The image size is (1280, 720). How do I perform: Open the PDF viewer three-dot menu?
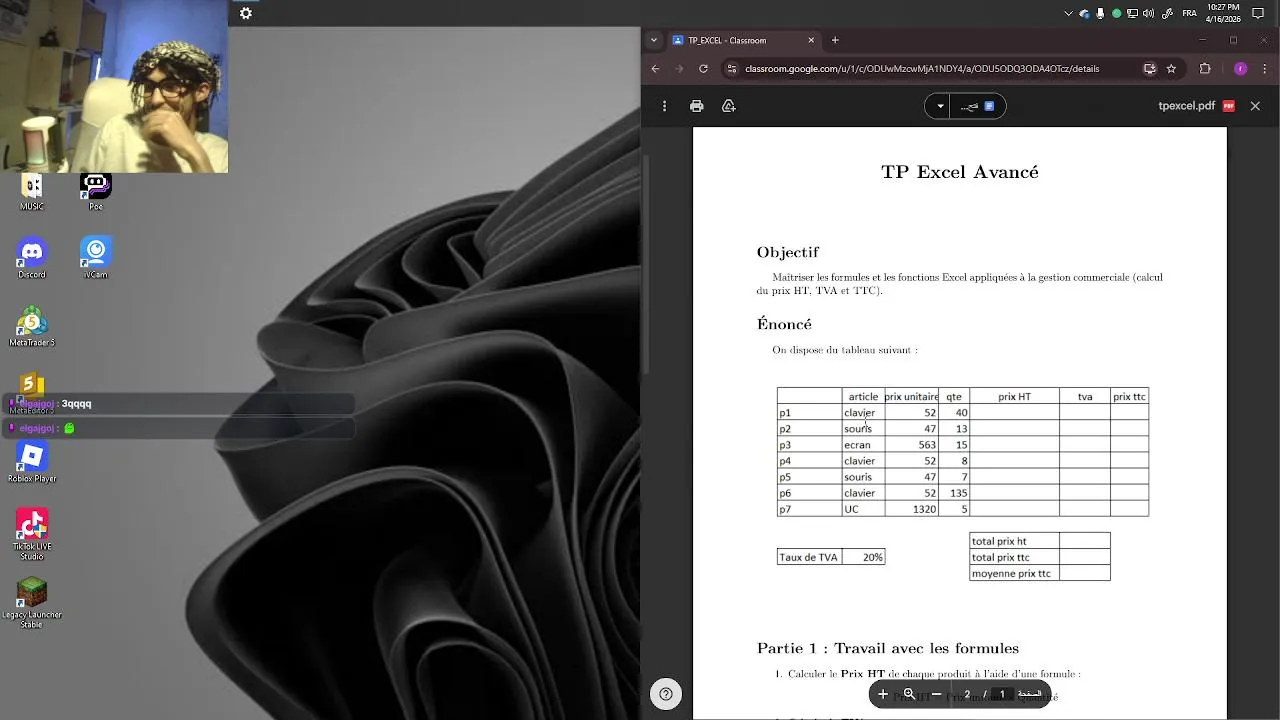tap(665, 106)
